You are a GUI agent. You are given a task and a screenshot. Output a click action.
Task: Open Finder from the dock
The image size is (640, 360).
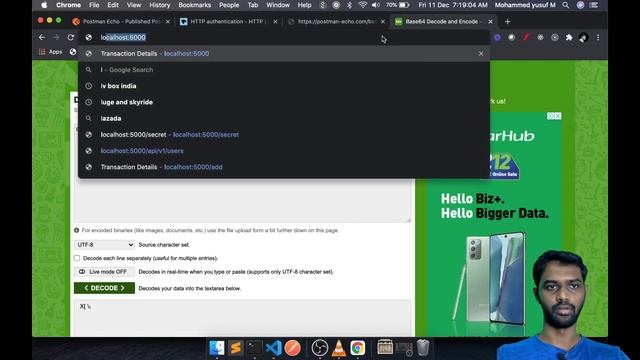[217, 348]
